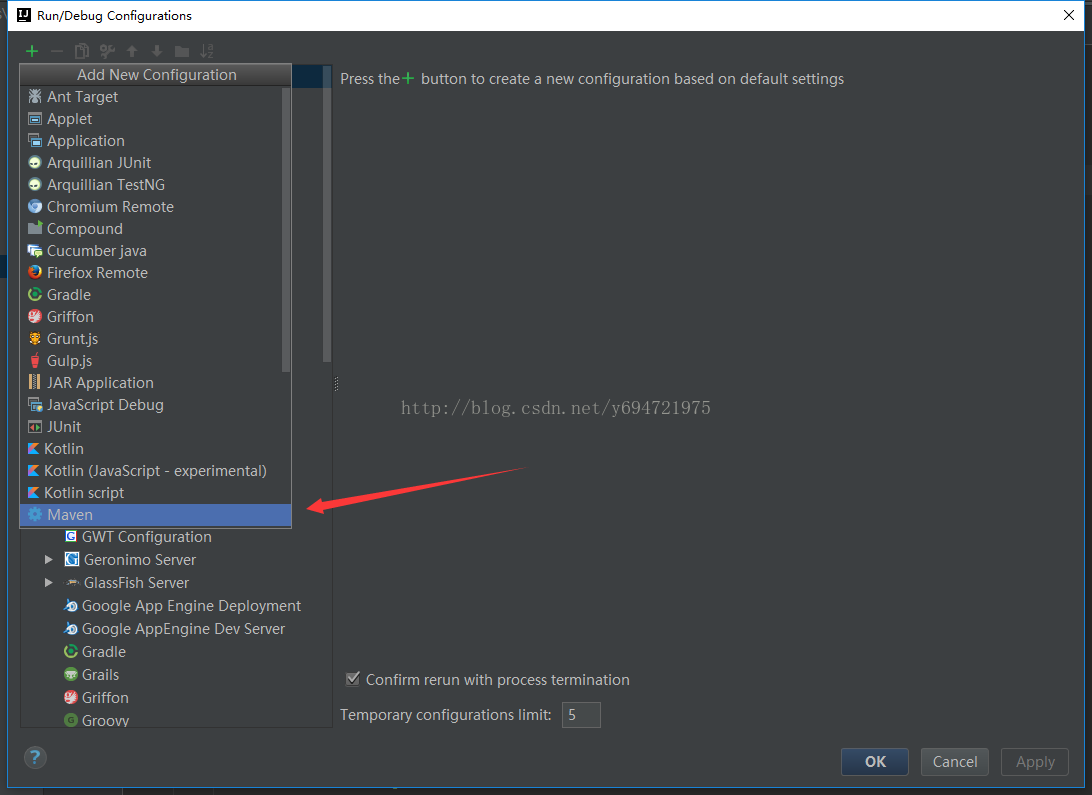The width and height of the screenshot is (1092, 795).
Task: Click the Remove Configuration minus icon
Action: (57, 51)
